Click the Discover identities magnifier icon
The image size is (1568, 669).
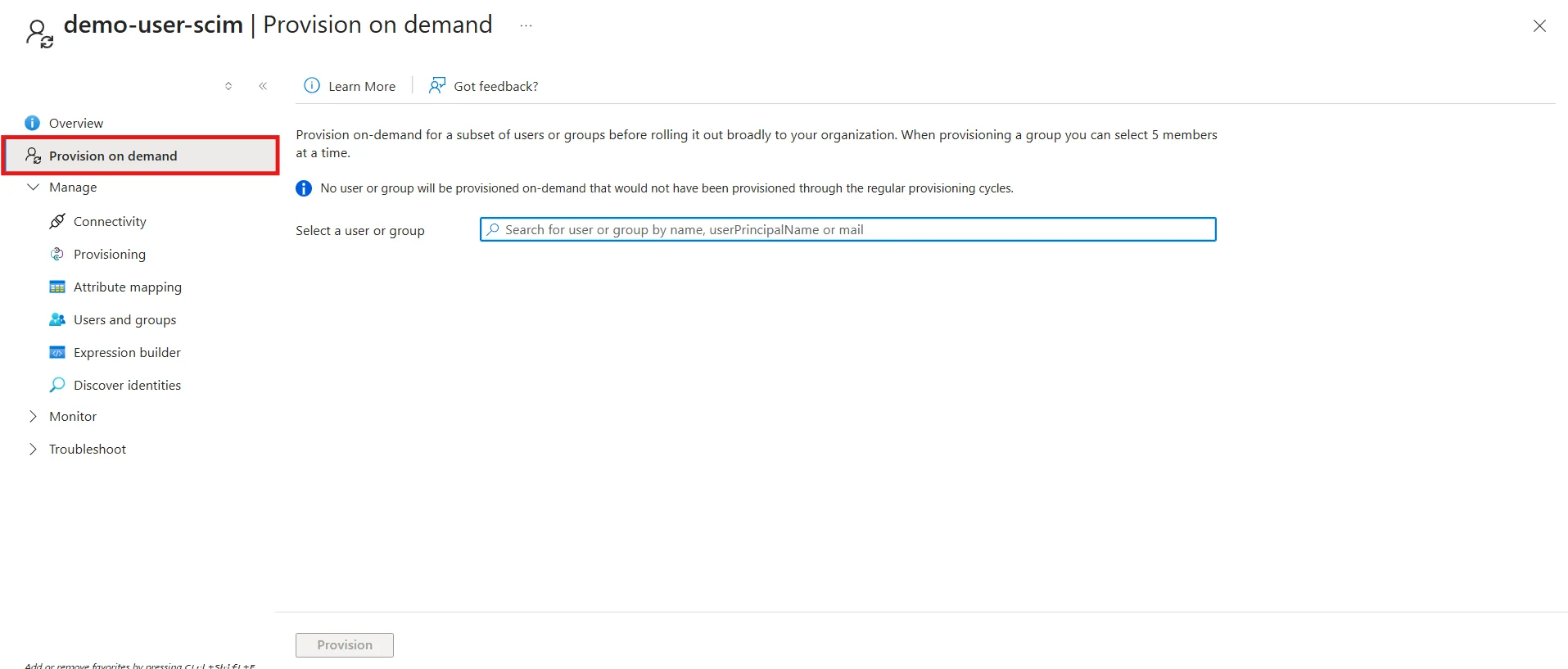(57, 385)
